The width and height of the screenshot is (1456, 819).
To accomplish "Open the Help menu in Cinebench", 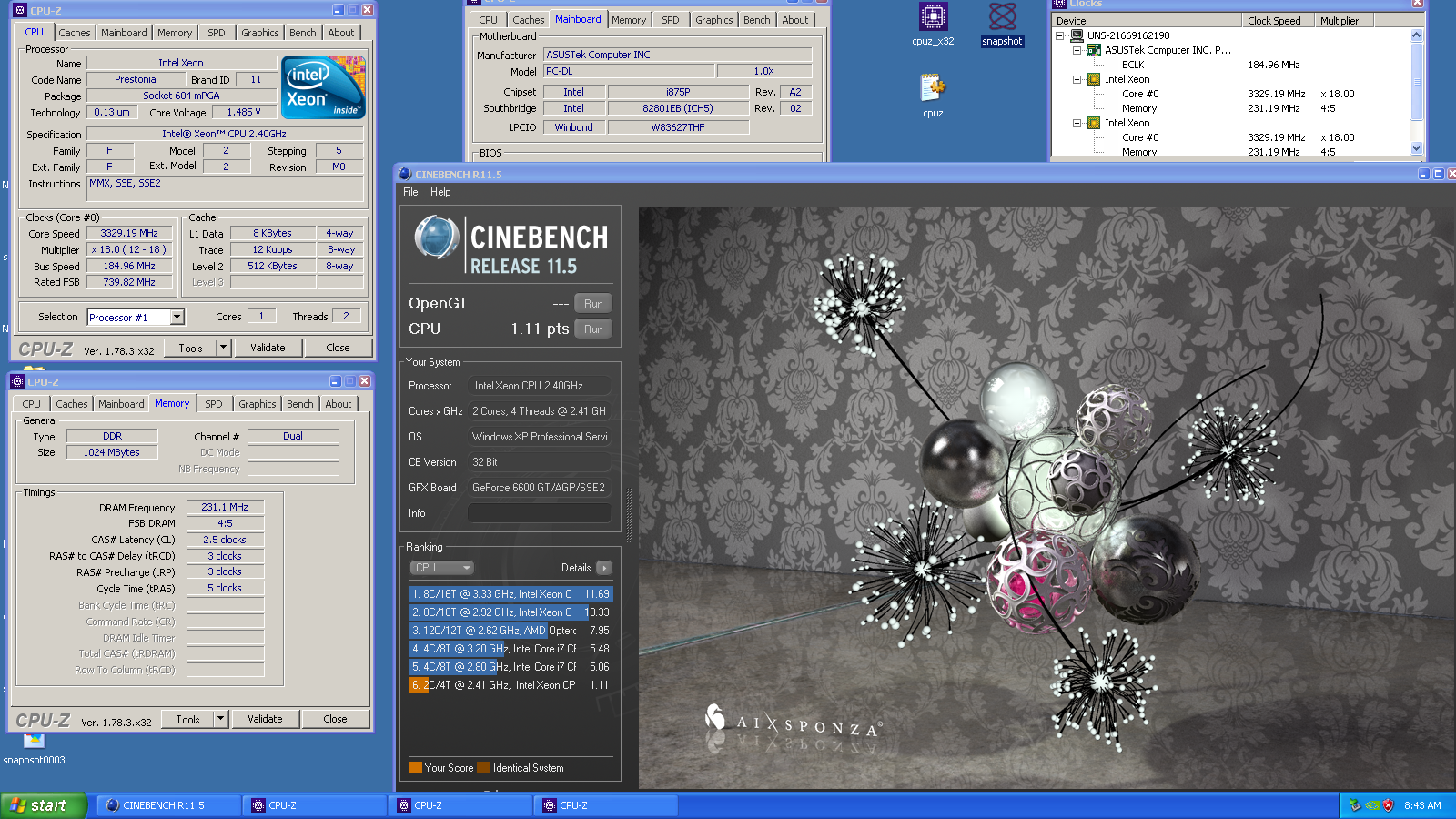I will [440, 192].
